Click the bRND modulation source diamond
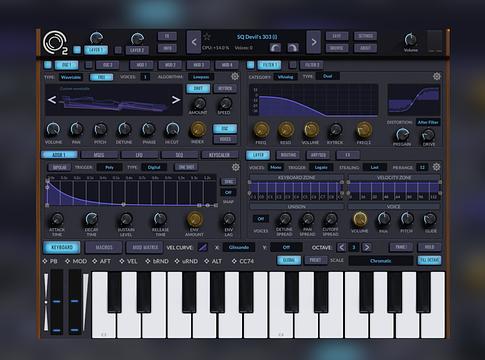Screen dimensions: 485x360 pyautogui.click(x=148, y=261)
